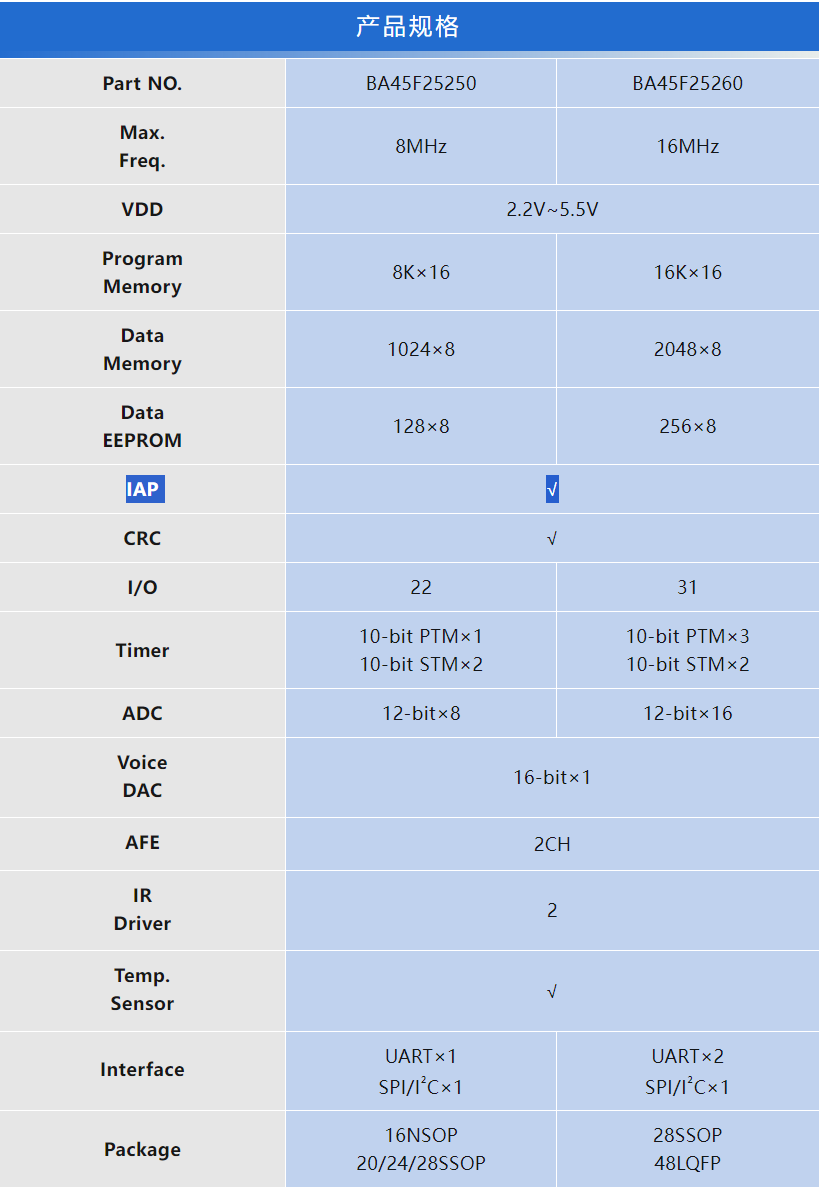Click the 产品规格 table header
823x1188 pixels.
click(408, 27)
